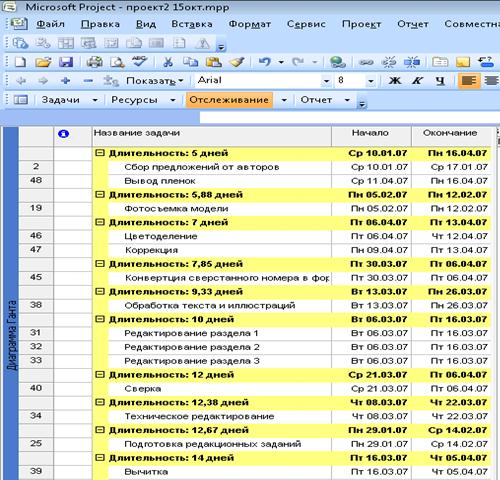Click the Save floppy disk icon
Screen dimensions: 500x480
pyautogui.click(x=66, y=62)
